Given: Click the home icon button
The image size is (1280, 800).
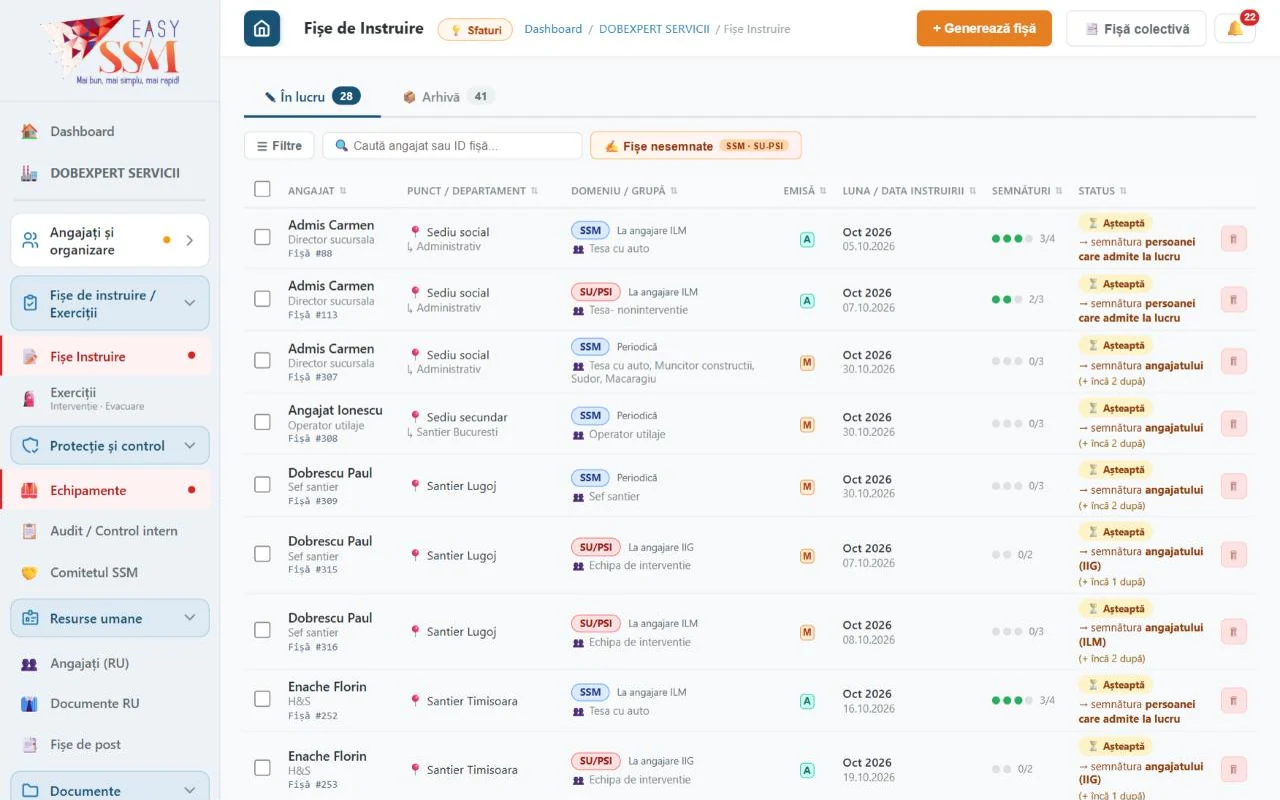Looking at the screenshot, I should (x=262, y=28).
